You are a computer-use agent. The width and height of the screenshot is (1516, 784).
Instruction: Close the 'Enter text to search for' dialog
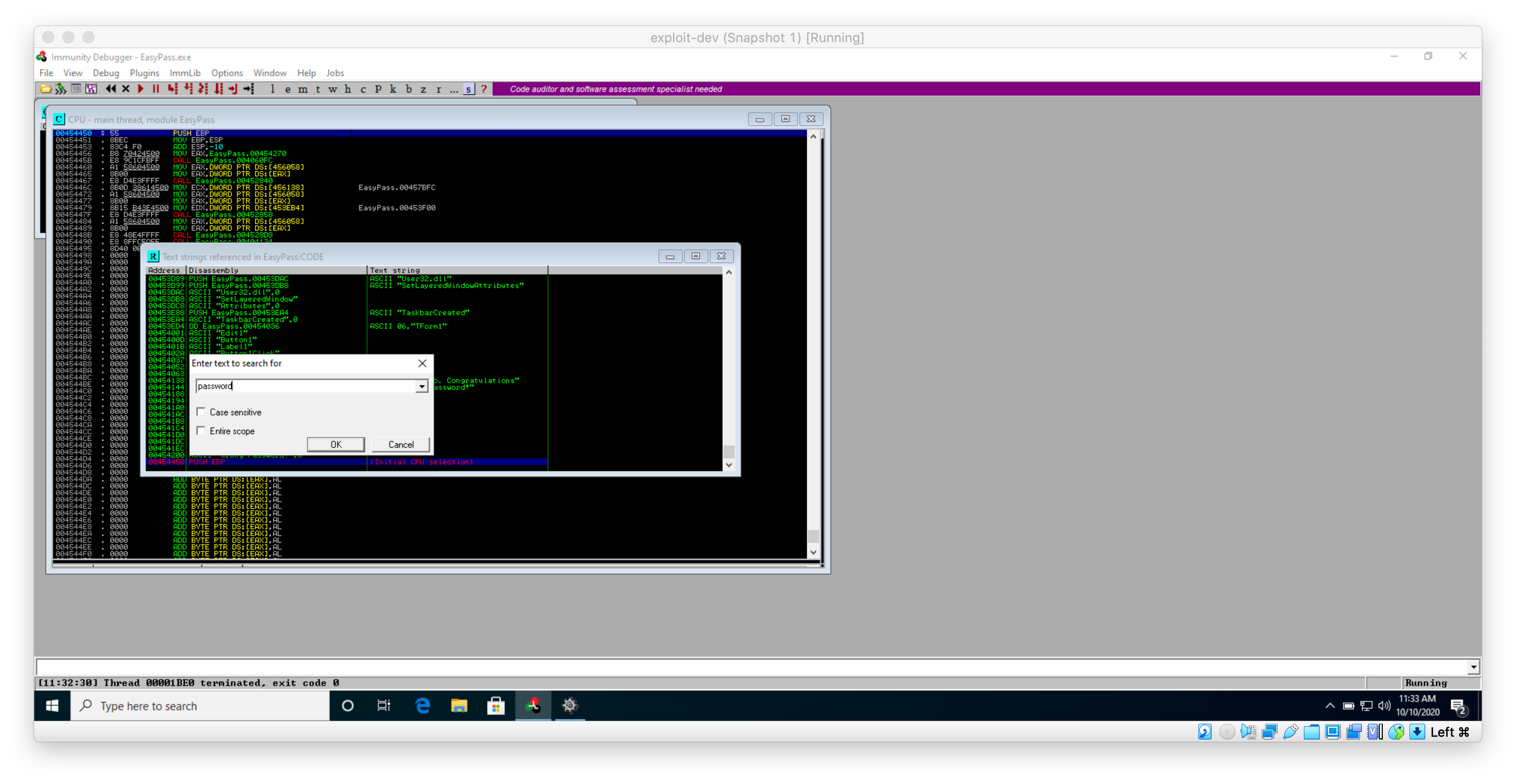click(422, 363)
